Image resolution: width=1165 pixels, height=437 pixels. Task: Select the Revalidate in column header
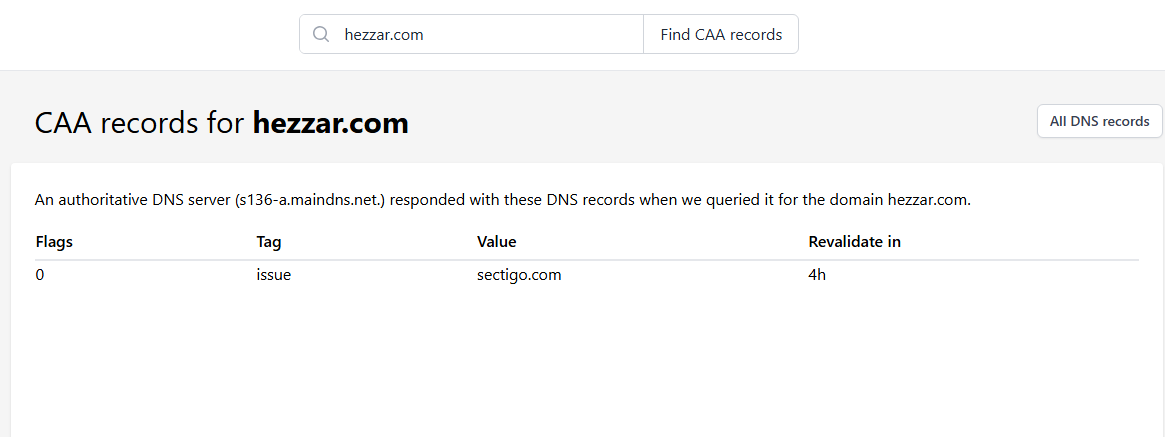point(854,242)
